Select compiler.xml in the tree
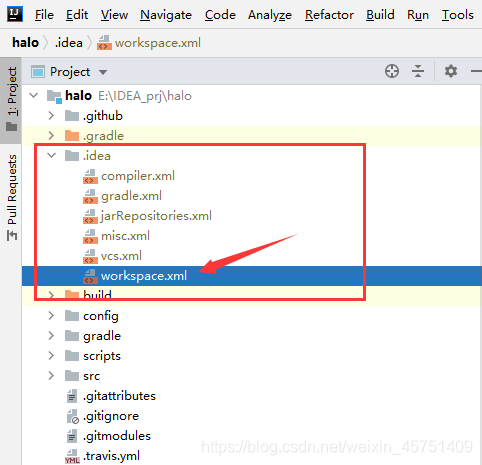Viewport: 482px width, 465px height. pyautogui.click(x=252, y=176)
